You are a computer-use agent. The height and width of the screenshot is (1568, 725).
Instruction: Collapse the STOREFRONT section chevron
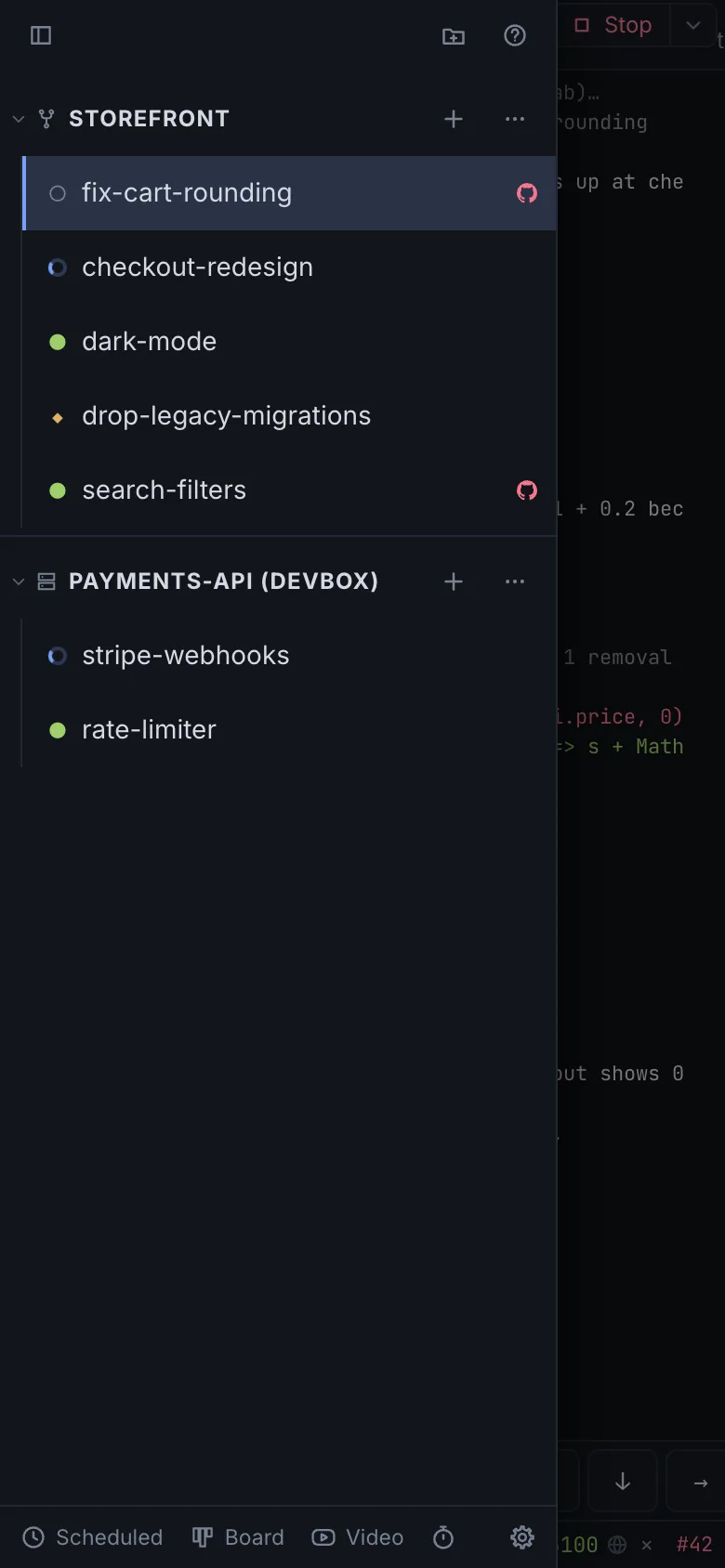click(19, 119)
